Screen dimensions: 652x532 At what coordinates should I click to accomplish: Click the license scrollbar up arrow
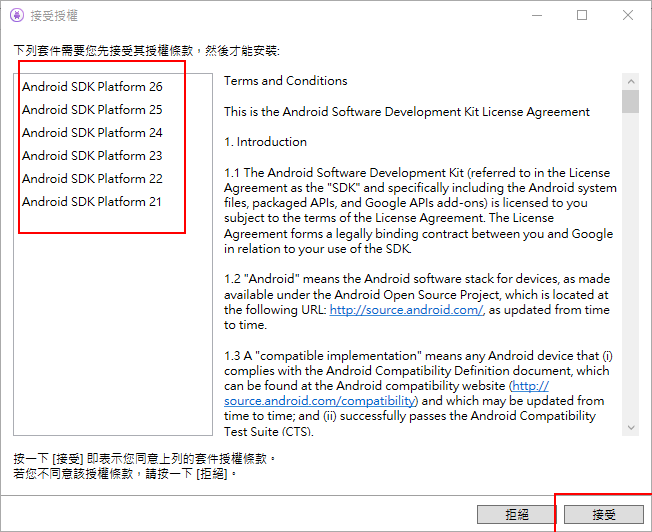tap(631, 81)
